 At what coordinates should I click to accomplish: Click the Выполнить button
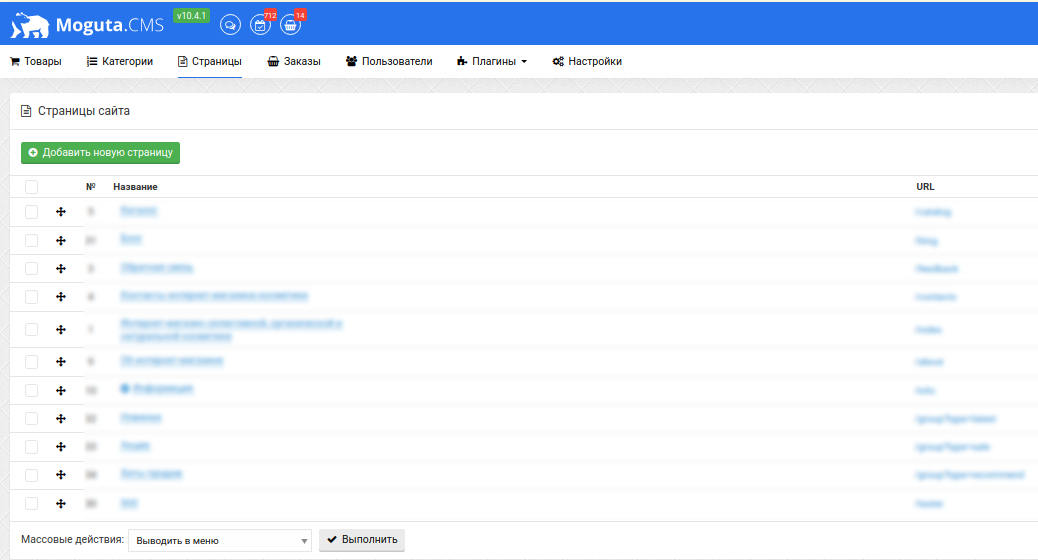click(362, 539)
